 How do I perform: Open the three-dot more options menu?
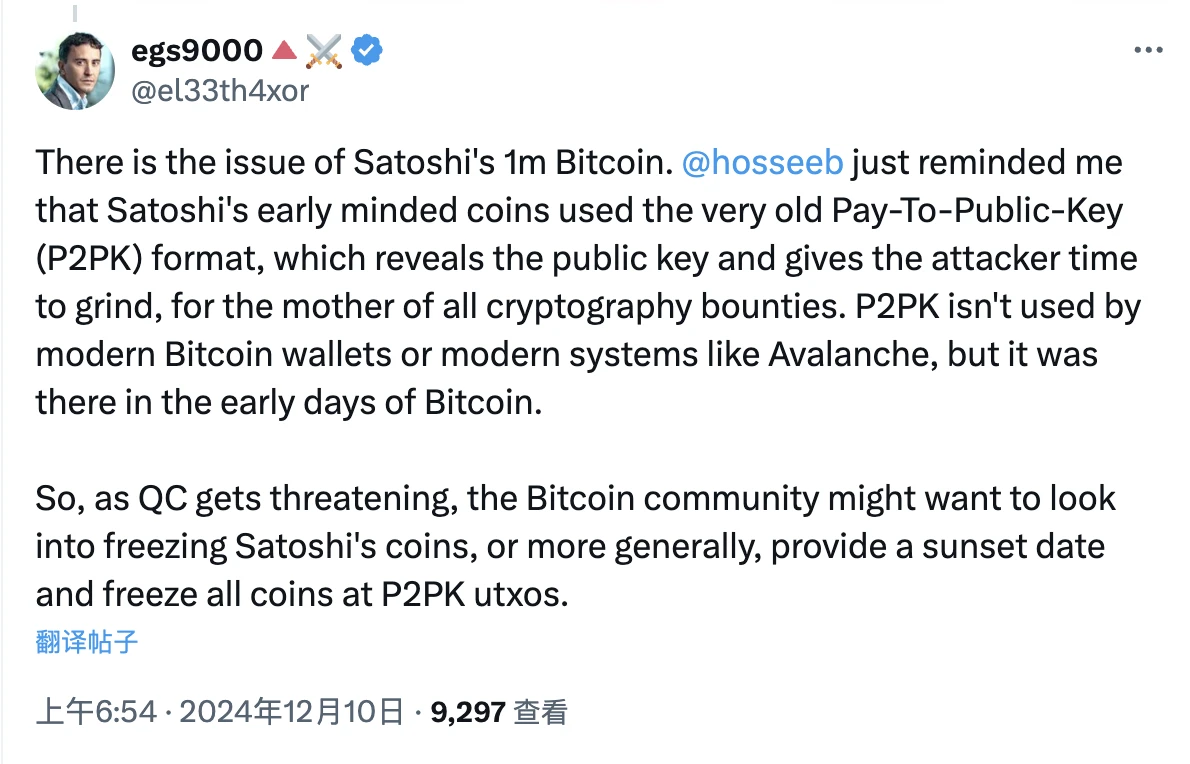[x=1148, y=49]
